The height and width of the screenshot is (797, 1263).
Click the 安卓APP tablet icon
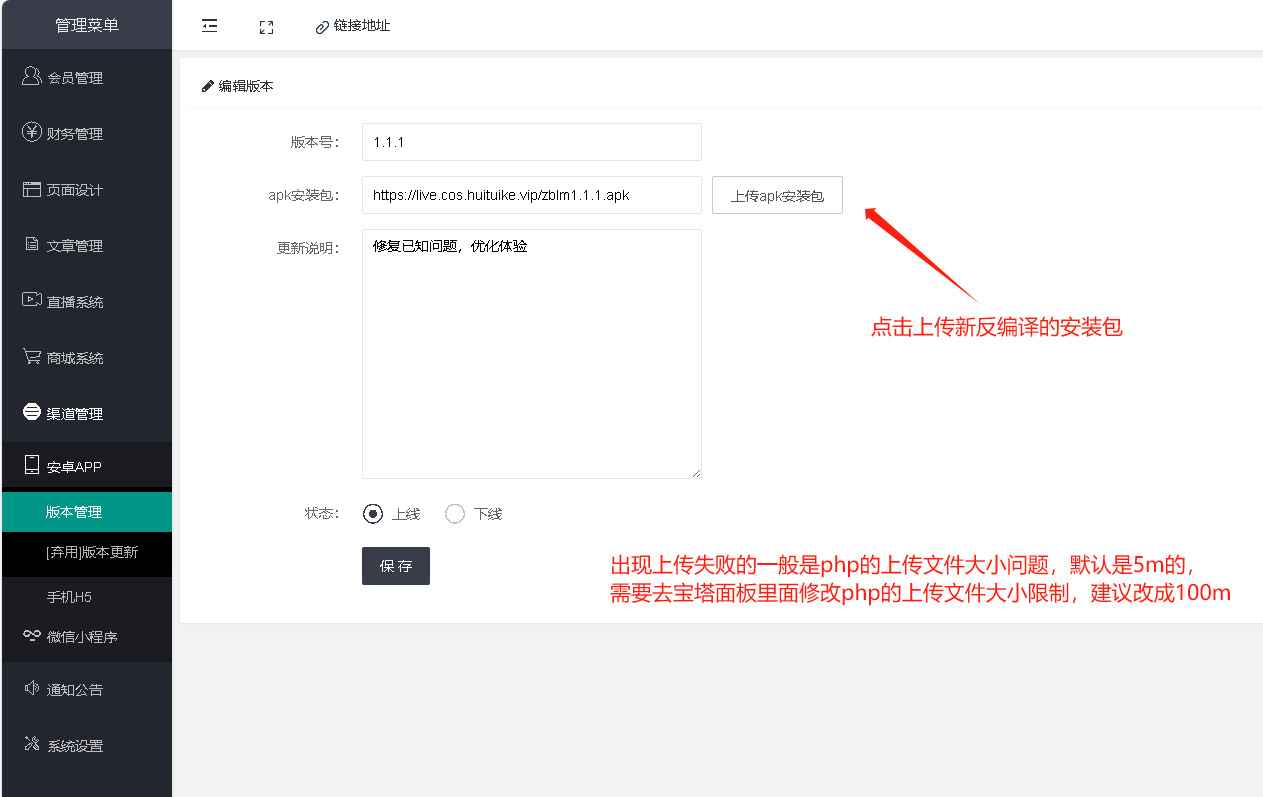[x=31, y=465]
